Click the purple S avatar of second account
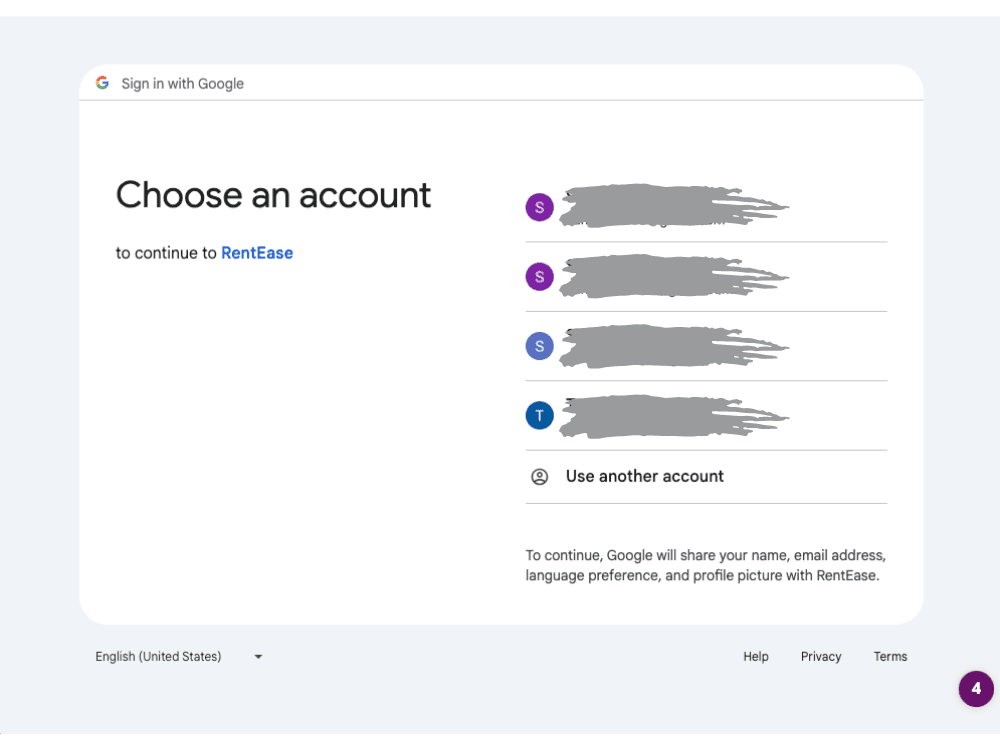The width and height of the screenshot is (1000, 750). [539, 277]
